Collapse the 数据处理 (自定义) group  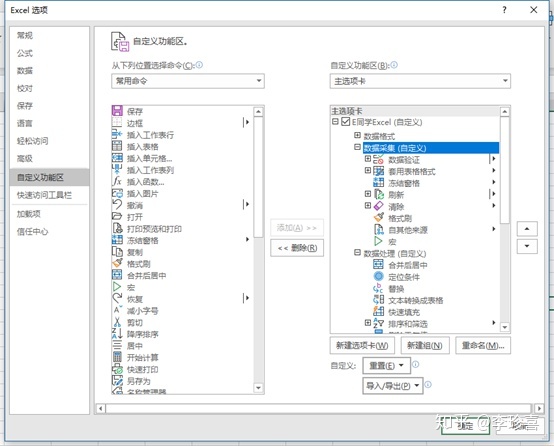coord(357,253)
